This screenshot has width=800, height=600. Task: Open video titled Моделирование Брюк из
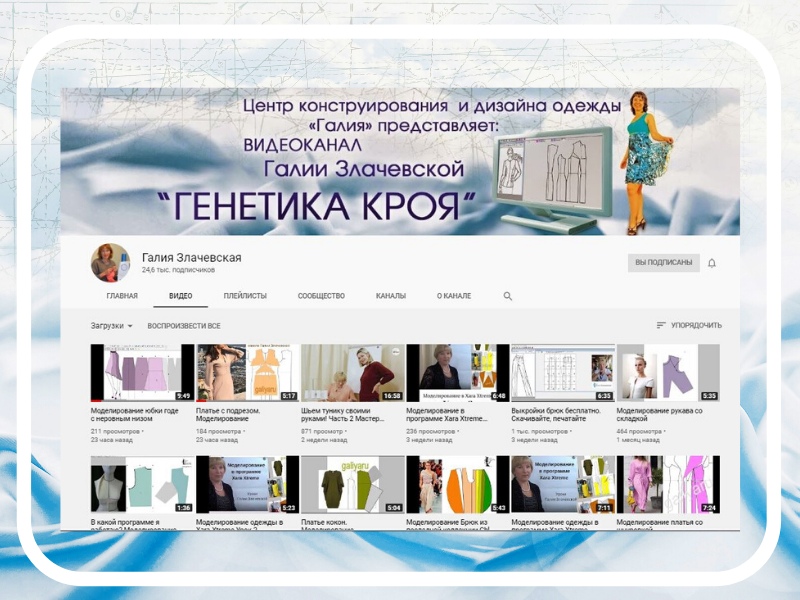click(448, 525)
